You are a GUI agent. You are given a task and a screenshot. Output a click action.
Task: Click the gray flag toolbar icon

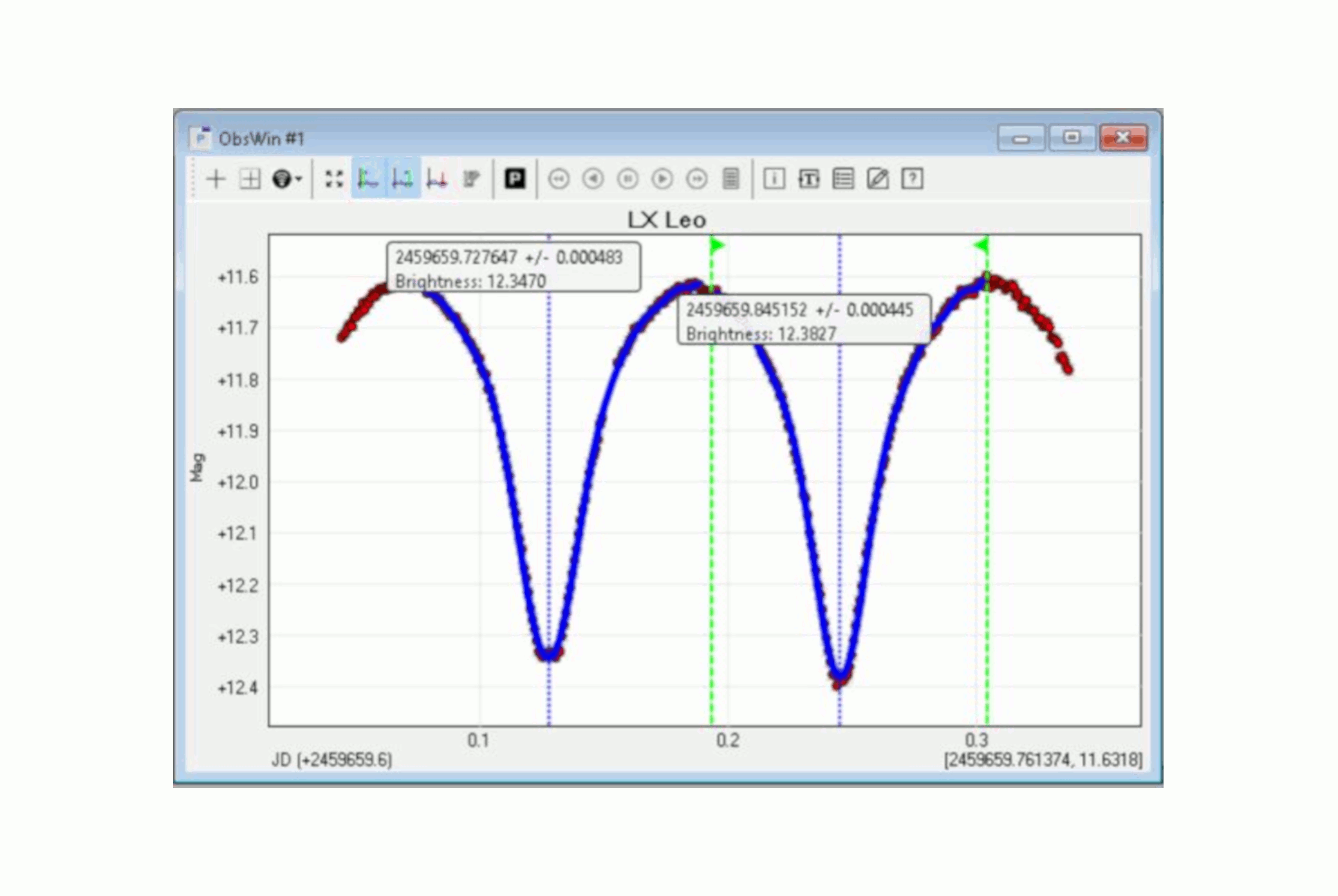472,179
